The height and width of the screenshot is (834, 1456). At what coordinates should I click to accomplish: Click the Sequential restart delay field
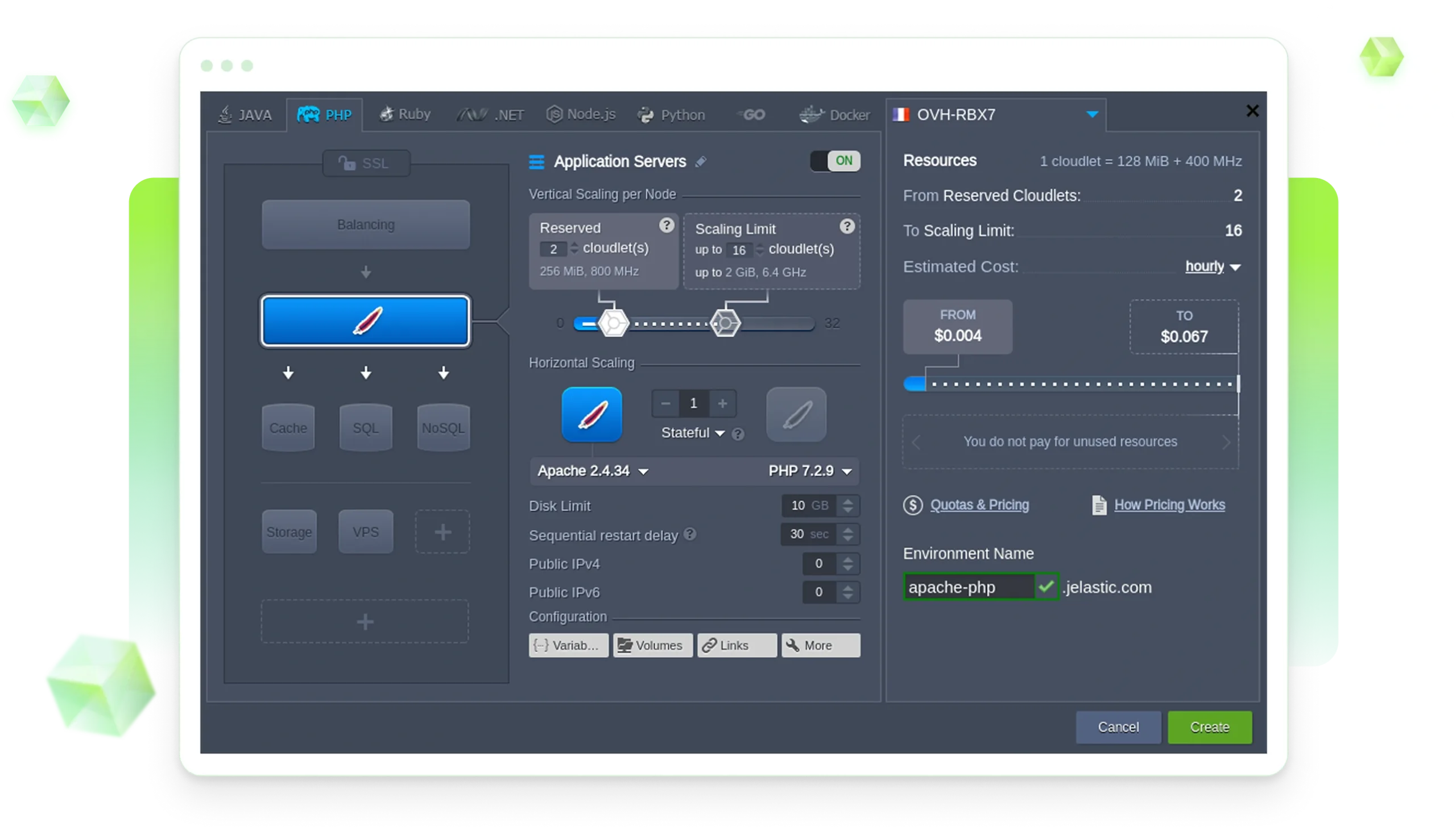tap(808, 534)
